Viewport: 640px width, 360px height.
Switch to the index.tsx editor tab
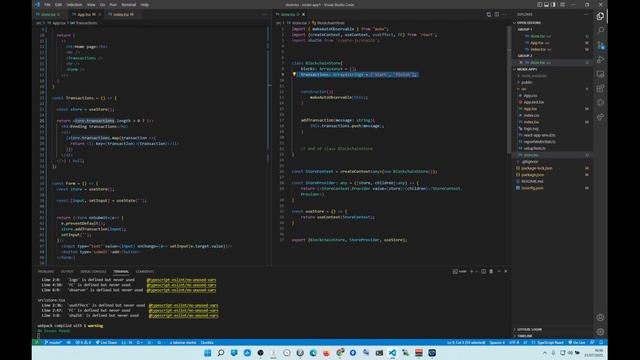123,14
